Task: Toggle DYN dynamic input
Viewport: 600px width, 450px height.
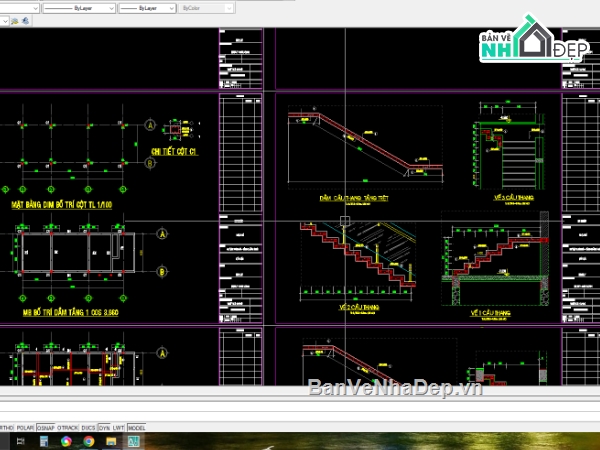Action: (104, 427)
